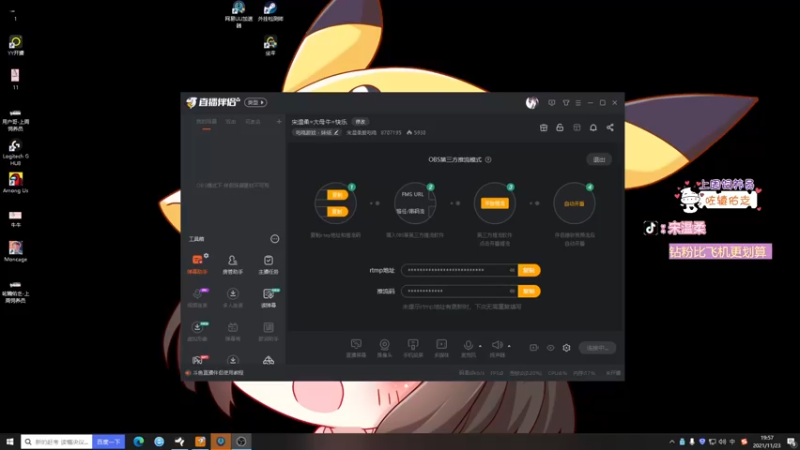Viewport: 800px width, 450px height.
Task: Open the notification bell in header
Action: point(593,128)
